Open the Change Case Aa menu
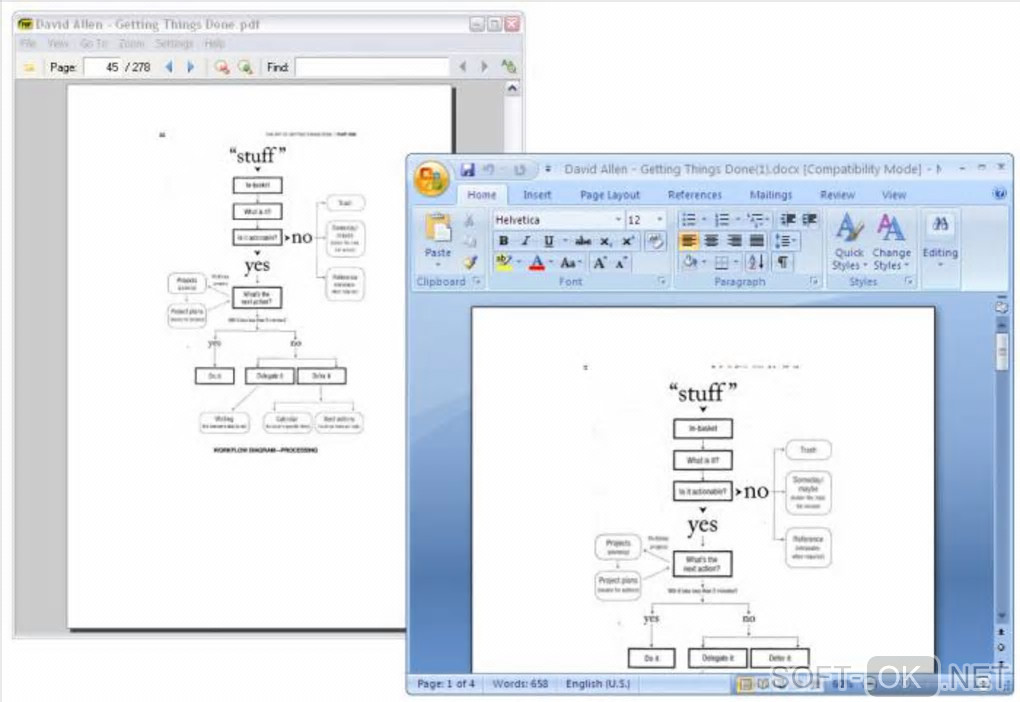This screenshot has width=1020, height=702. point(570,263)
